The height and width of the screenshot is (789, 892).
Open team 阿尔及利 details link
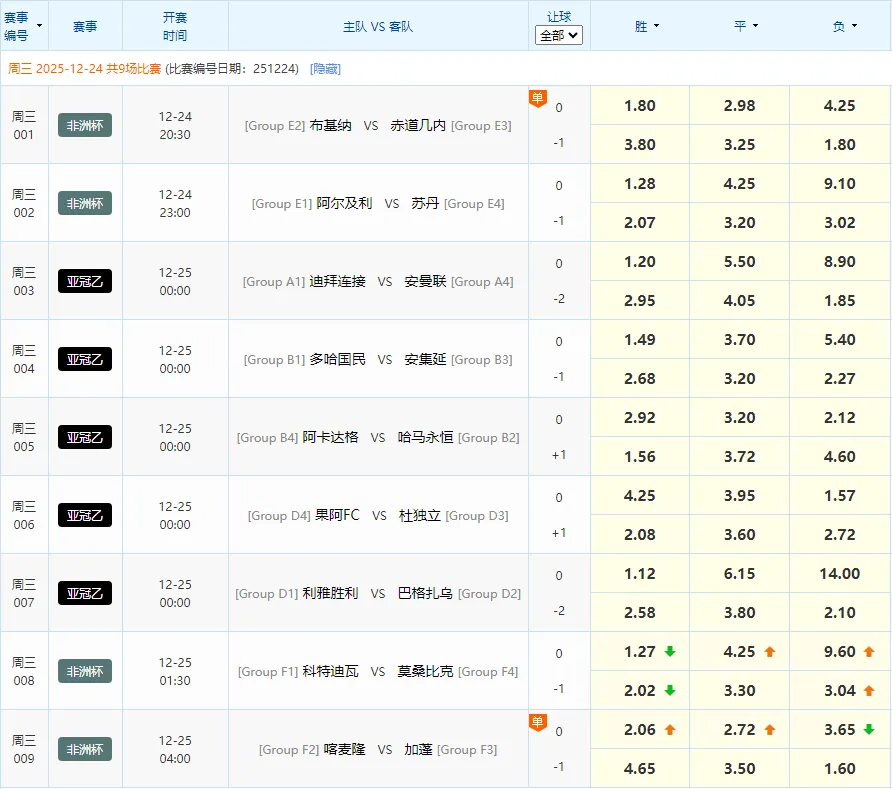[x=344, y=203]
